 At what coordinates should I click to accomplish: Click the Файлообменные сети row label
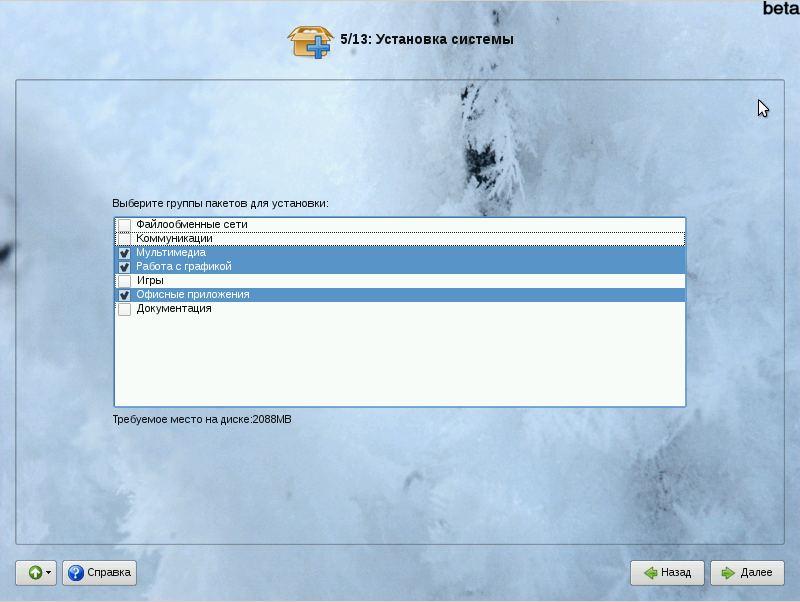point(191,225)
